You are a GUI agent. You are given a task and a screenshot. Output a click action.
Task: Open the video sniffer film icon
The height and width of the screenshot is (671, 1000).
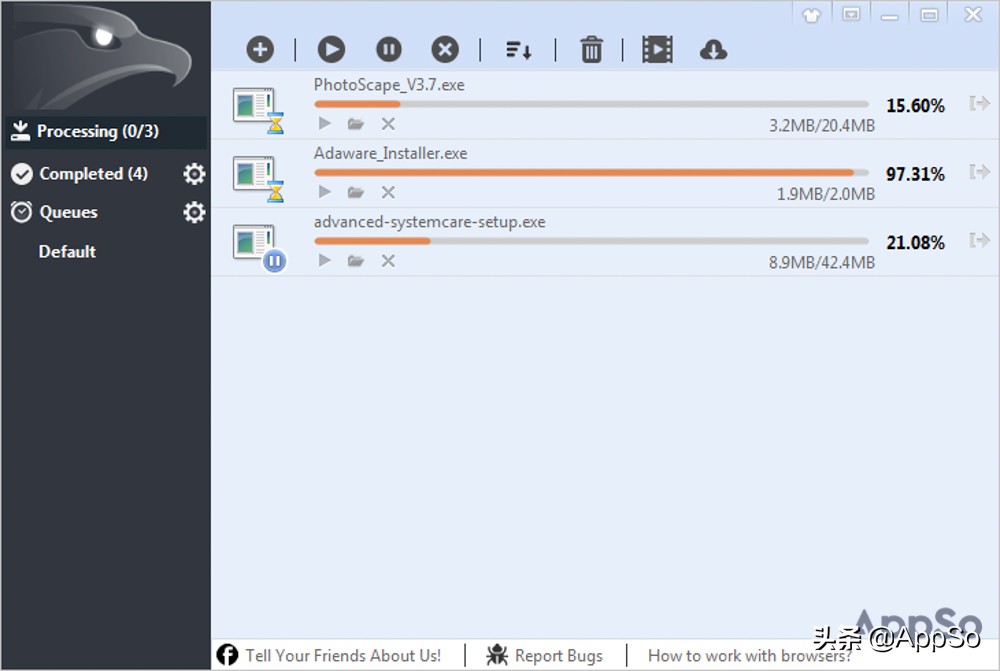pos(658,49)
